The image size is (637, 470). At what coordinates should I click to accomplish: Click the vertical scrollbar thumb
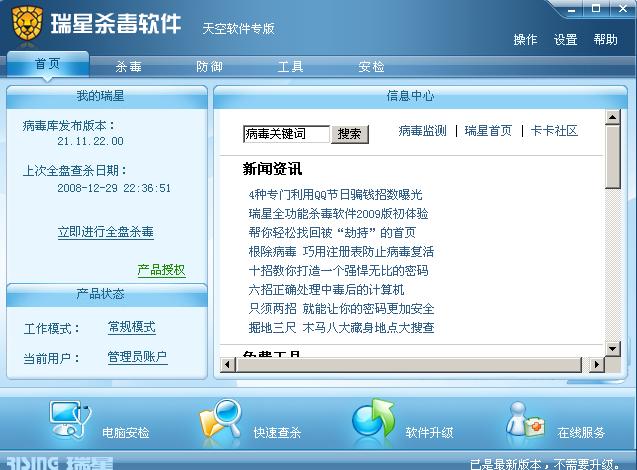click(613, 157)
